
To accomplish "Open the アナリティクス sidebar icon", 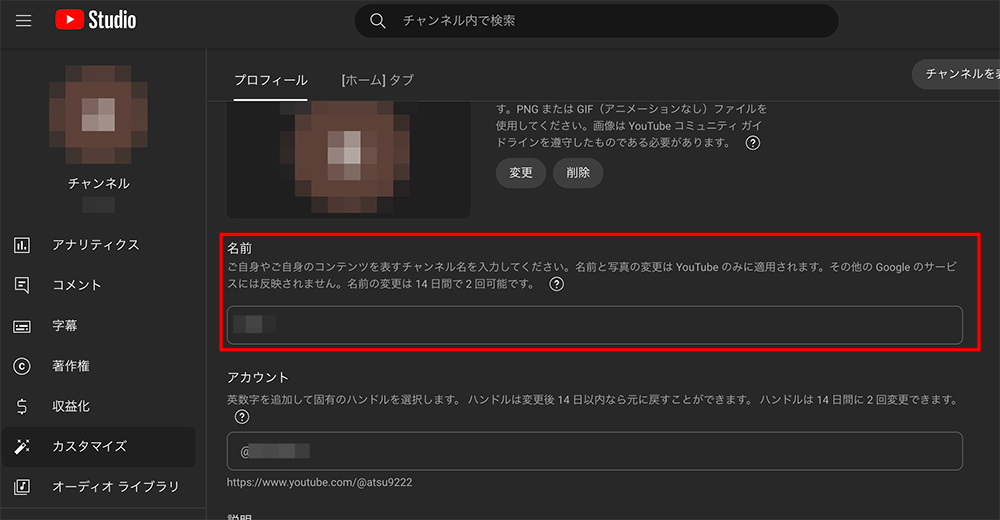I will tap(22, 245).
